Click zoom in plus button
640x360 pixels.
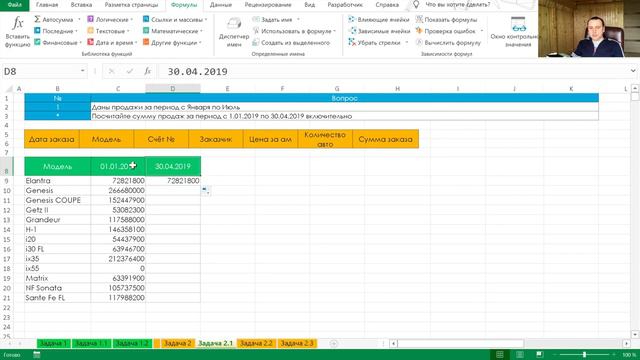pyautogui.click(x=613, y=355)
